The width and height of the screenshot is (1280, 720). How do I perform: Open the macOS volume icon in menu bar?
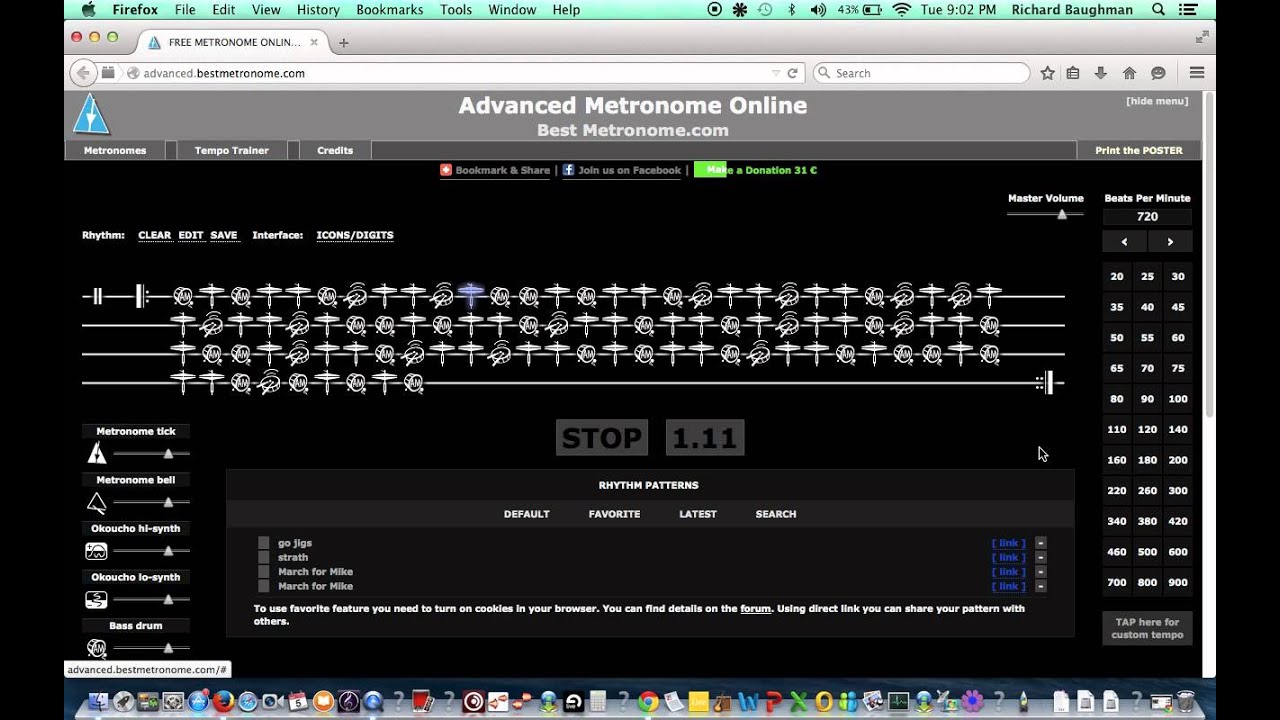(x=818, y=10)
